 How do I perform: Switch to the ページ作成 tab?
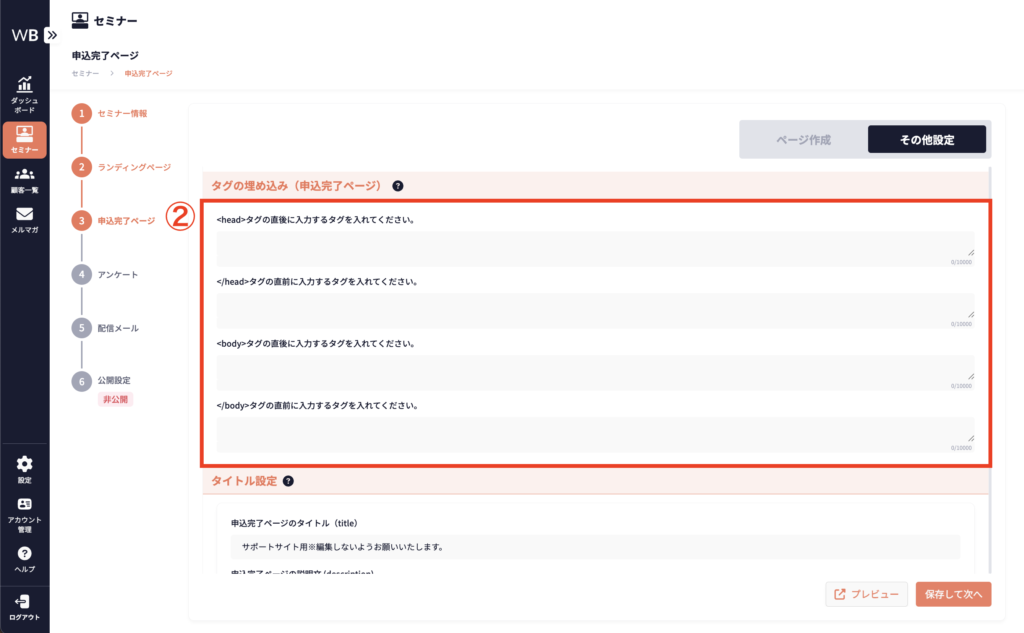pos(803,140)
